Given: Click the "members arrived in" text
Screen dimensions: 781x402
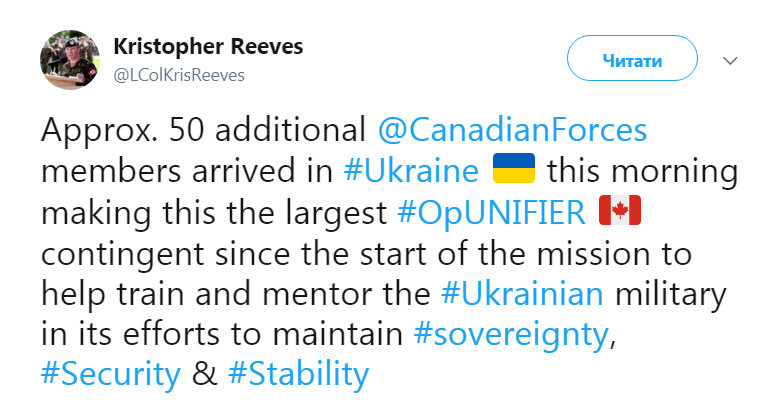Looking at the screenshot, I should (x=186, y=171).
